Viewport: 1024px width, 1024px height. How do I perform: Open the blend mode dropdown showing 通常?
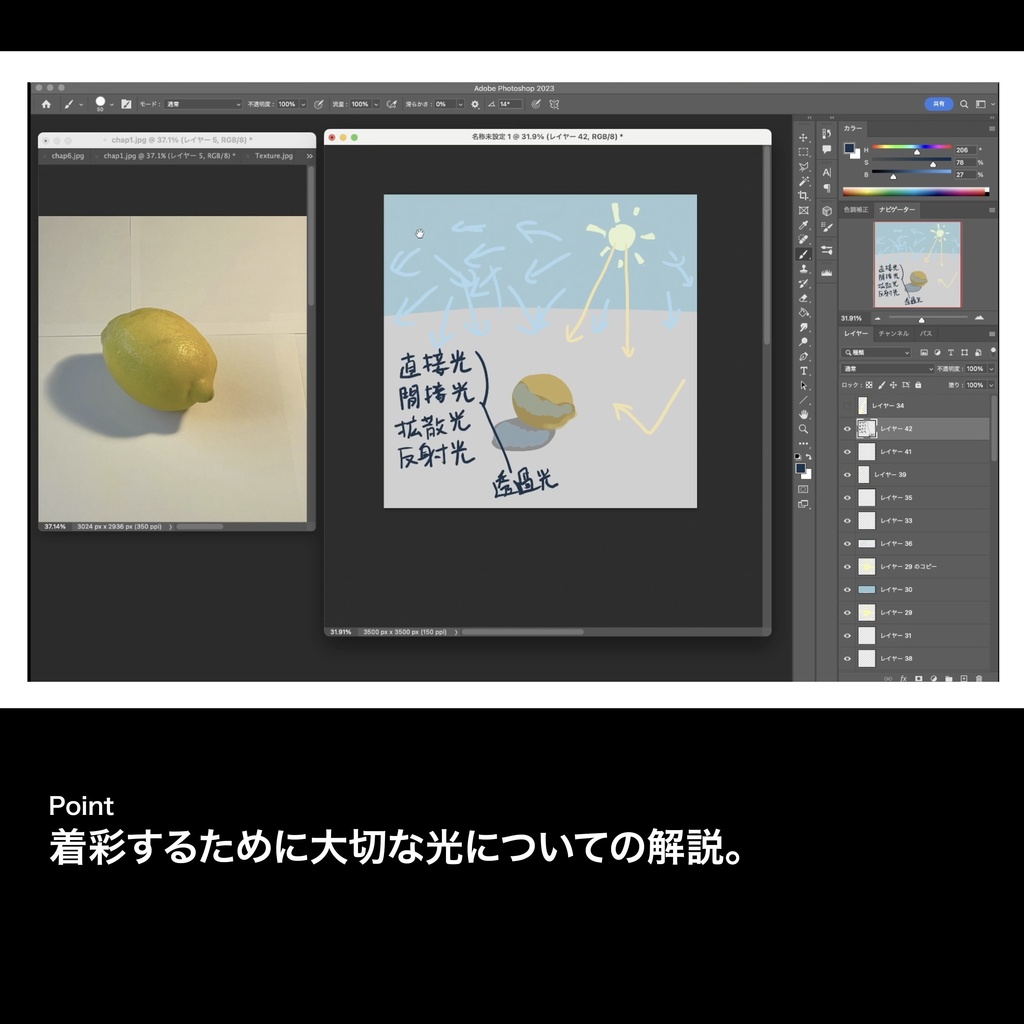pyautogui.click(x=887, y=369)
